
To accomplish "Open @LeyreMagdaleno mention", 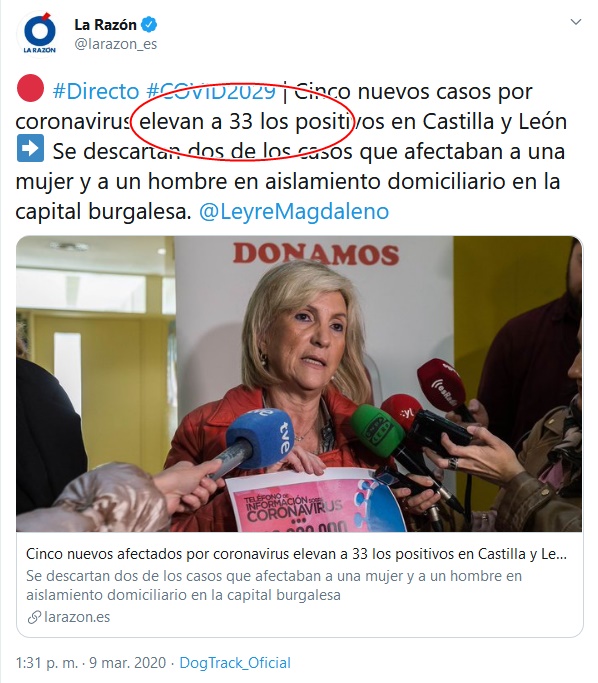I will click(294, 212).
